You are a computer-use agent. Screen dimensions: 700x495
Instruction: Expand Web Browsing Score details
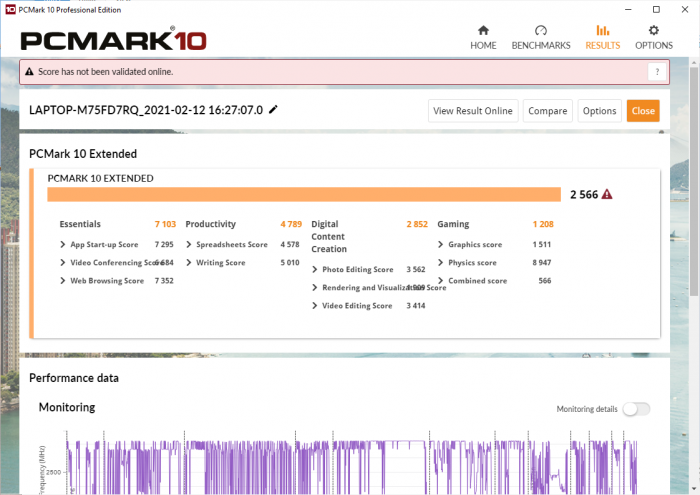coord(63,280)
